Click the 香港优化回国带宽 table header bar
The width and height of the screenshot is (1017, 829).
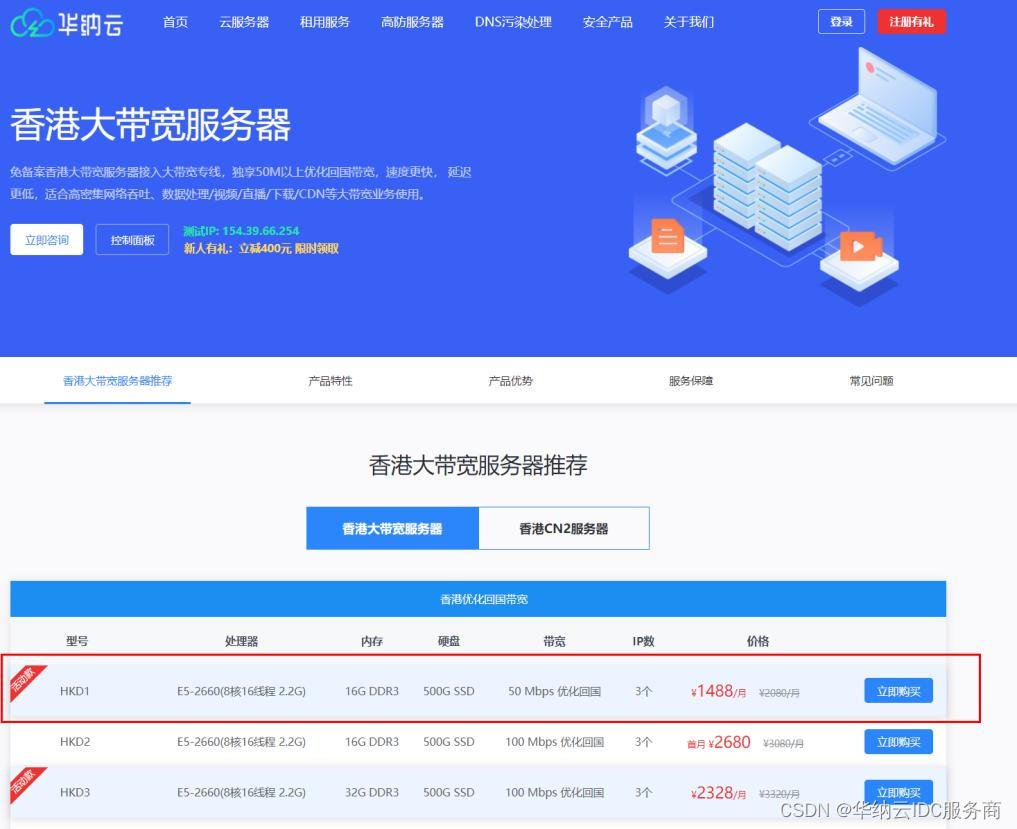[478, 599]
